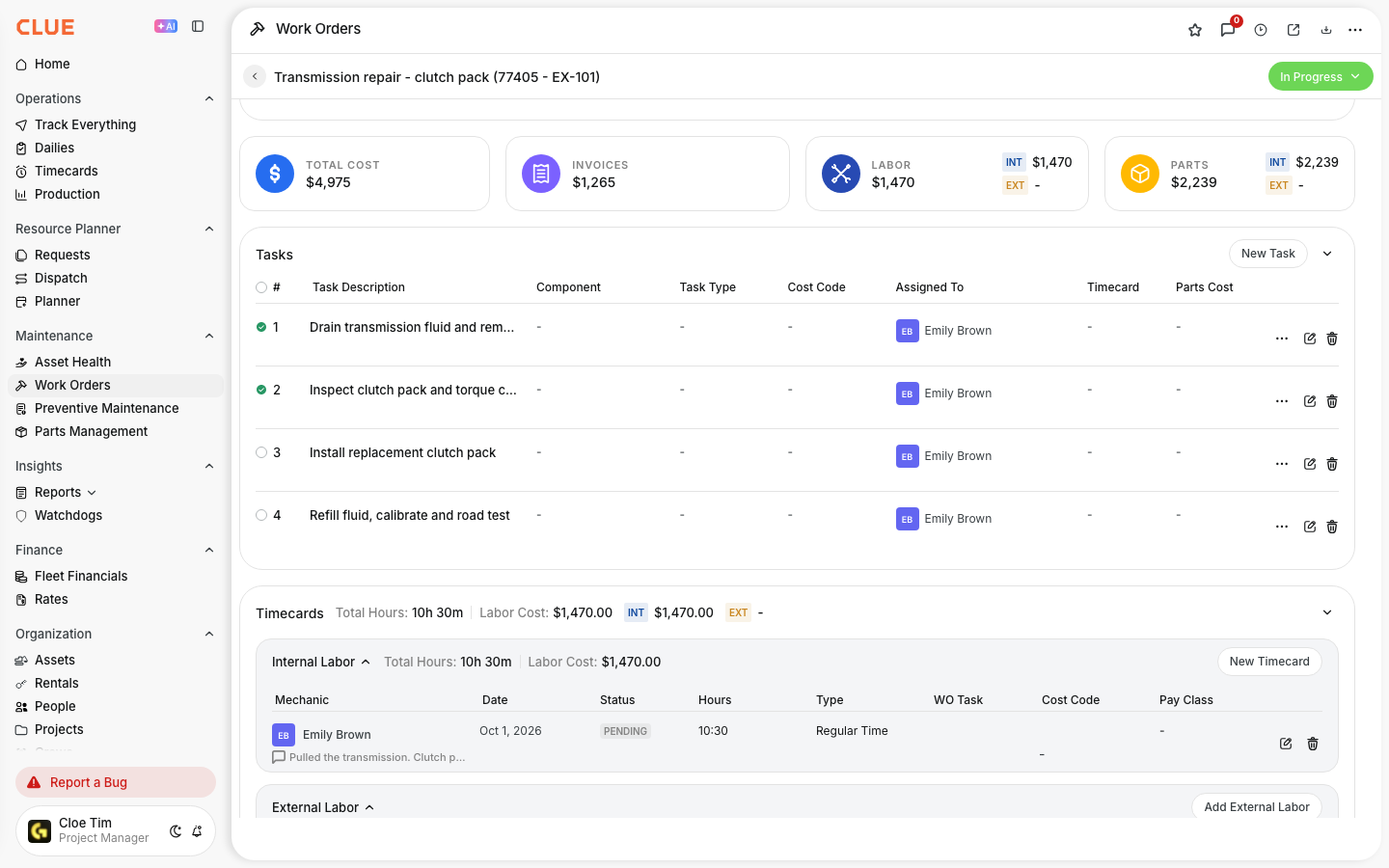Click Add External Labor button

pos(1257,807)
